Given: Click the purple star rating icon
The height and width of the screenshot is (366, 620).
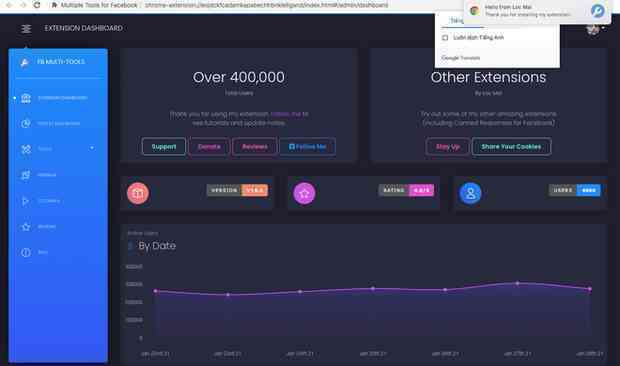Looking at the screenshot, I should point(304,193).
